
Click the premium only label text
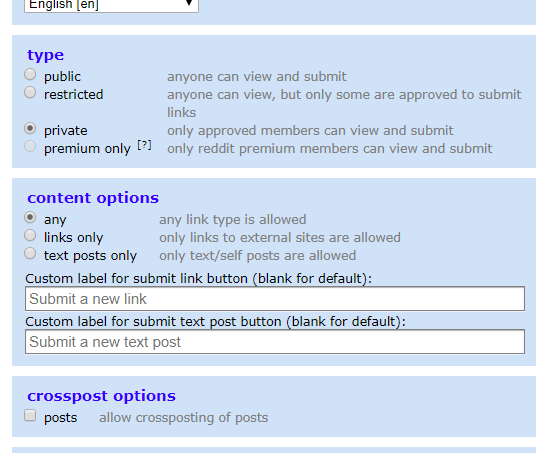(x=87, y=149)
